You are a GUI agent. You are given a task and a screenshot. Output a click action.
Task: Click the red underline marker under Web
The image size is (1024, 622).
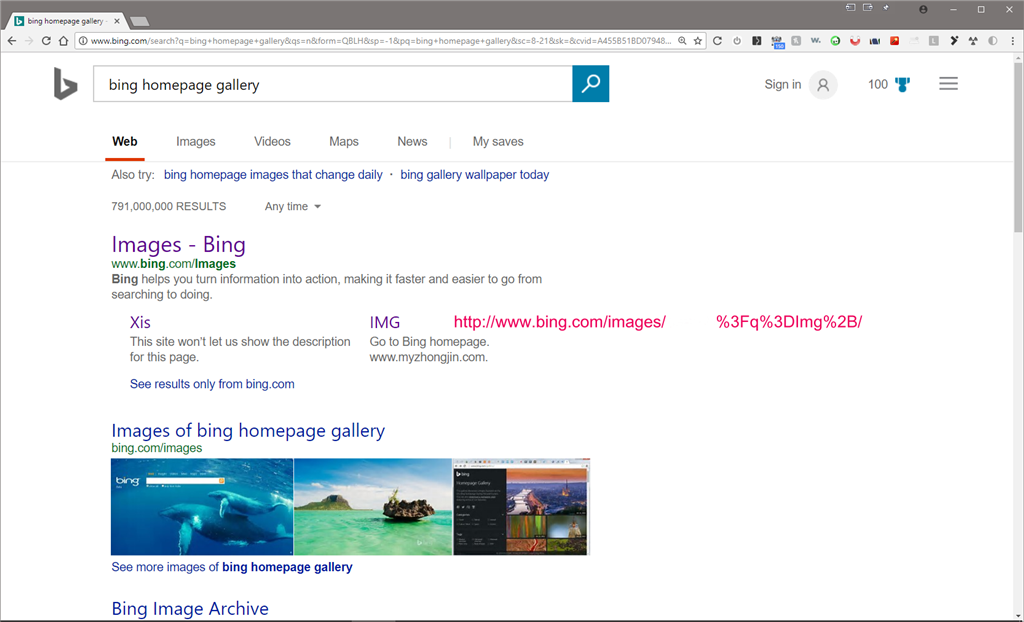click(124, 157)
